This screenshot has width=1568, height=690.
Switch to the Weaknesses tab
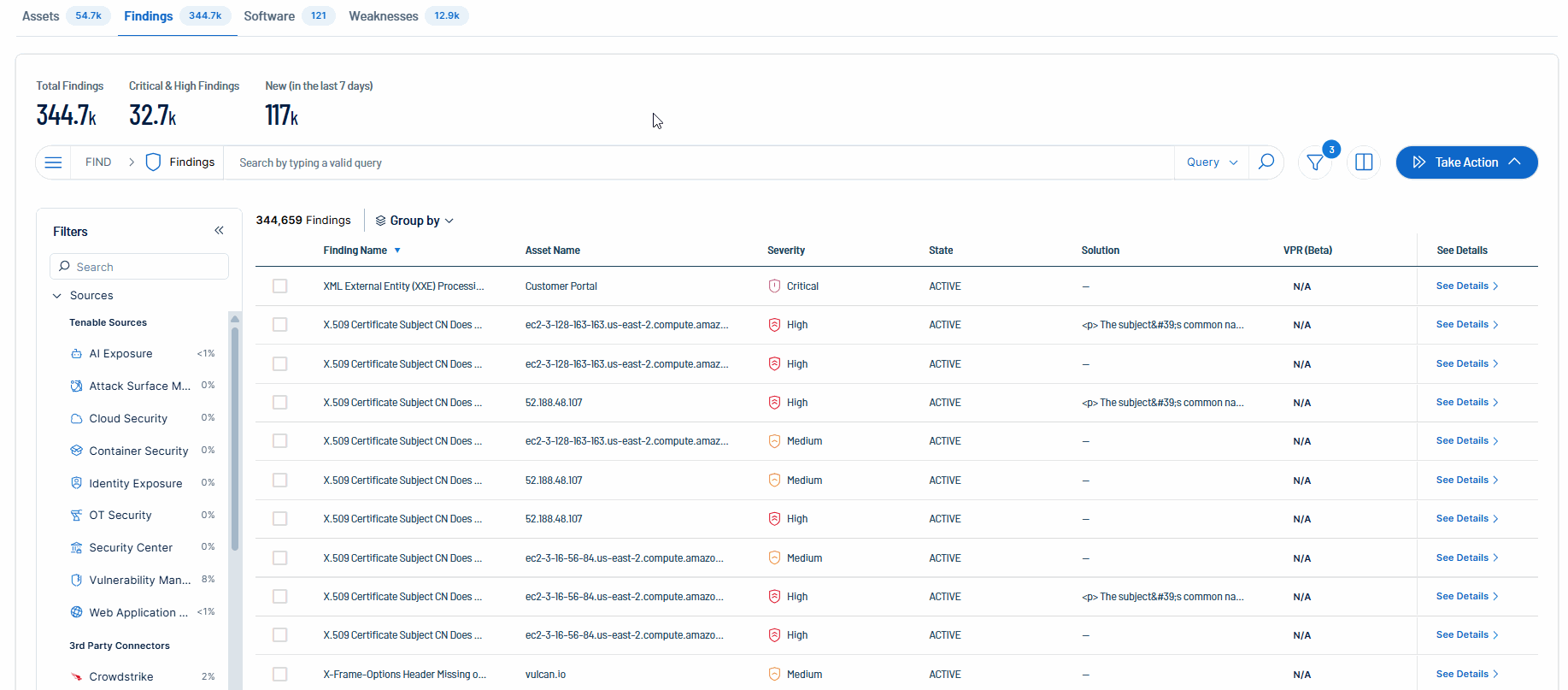click(x=384, y=16)
